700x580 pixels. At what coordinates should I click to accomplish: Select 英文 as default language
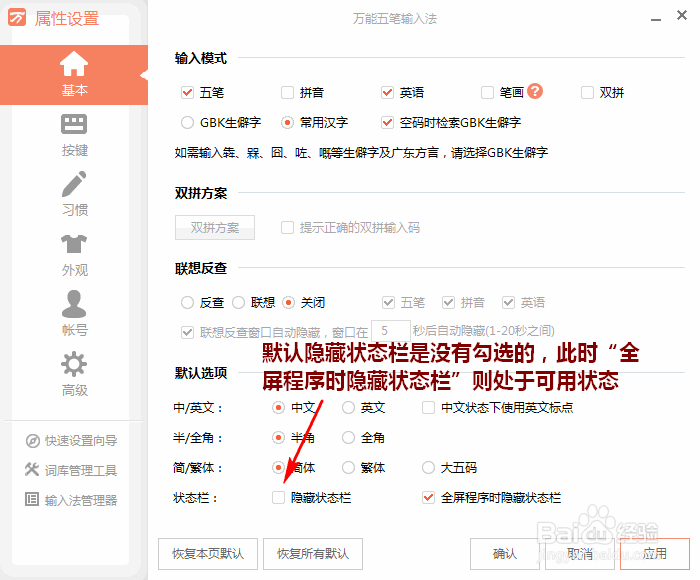click(348, 408)
